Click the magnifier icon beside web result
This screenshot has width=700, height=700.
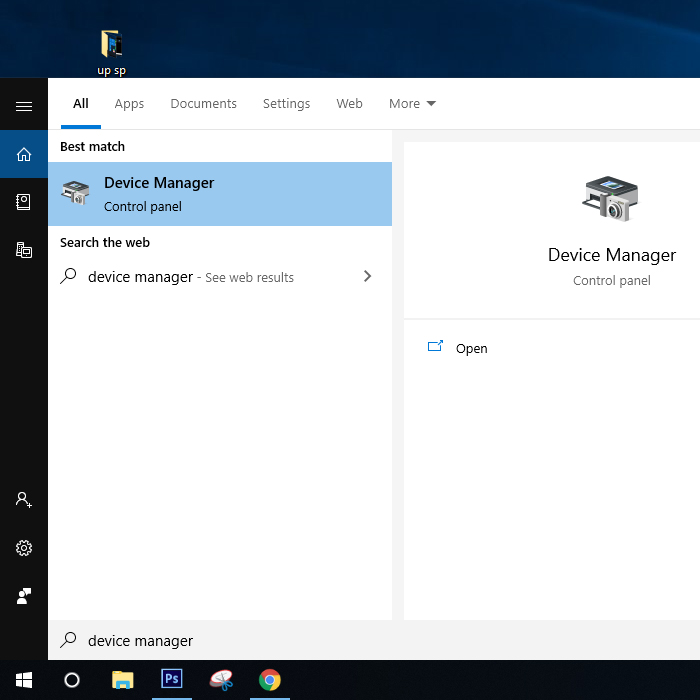pyautogui.click(x=68, y=276)
